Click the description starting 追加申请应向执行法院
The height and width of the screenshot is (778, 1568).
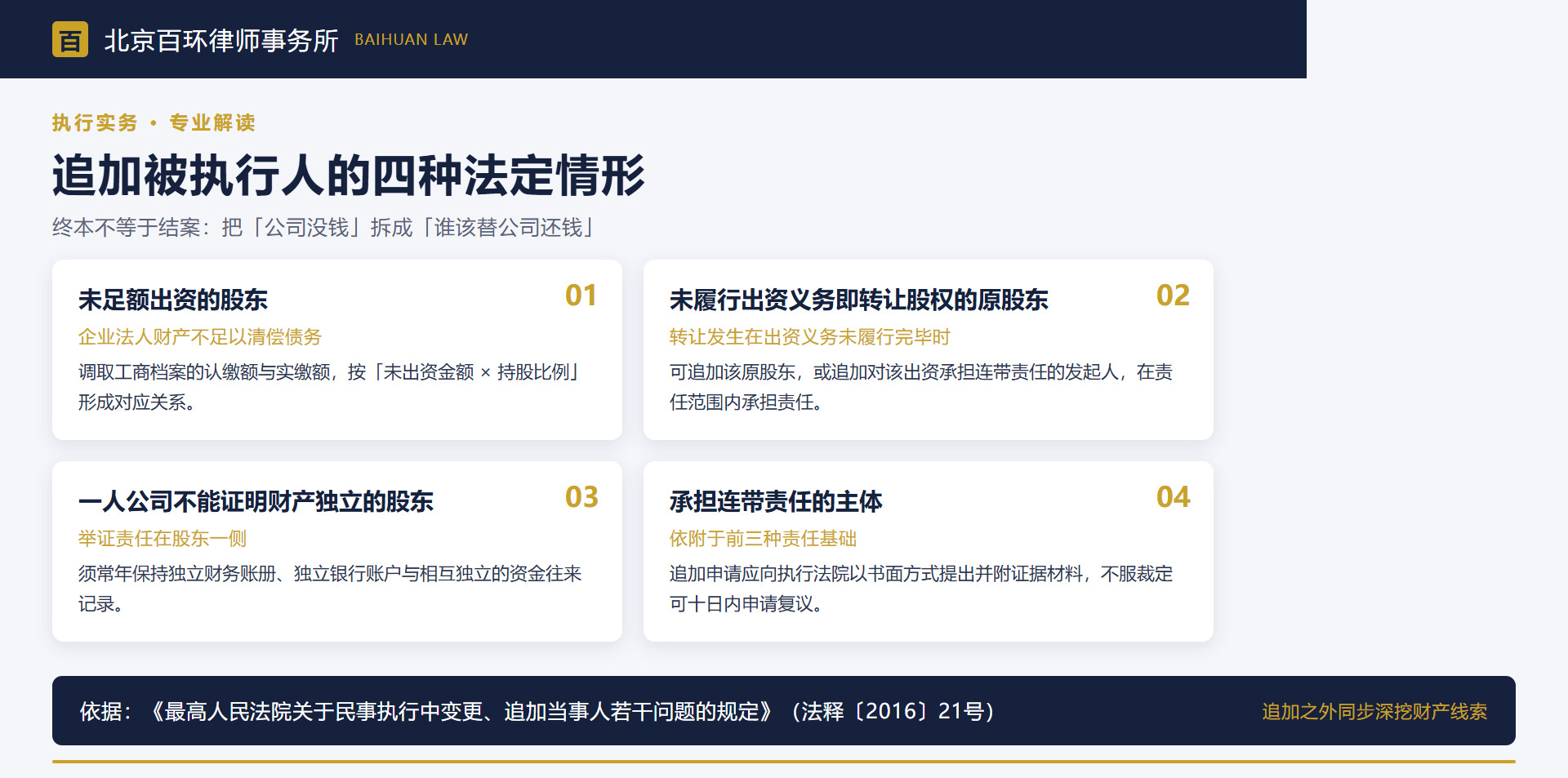[x=921, y=589]
